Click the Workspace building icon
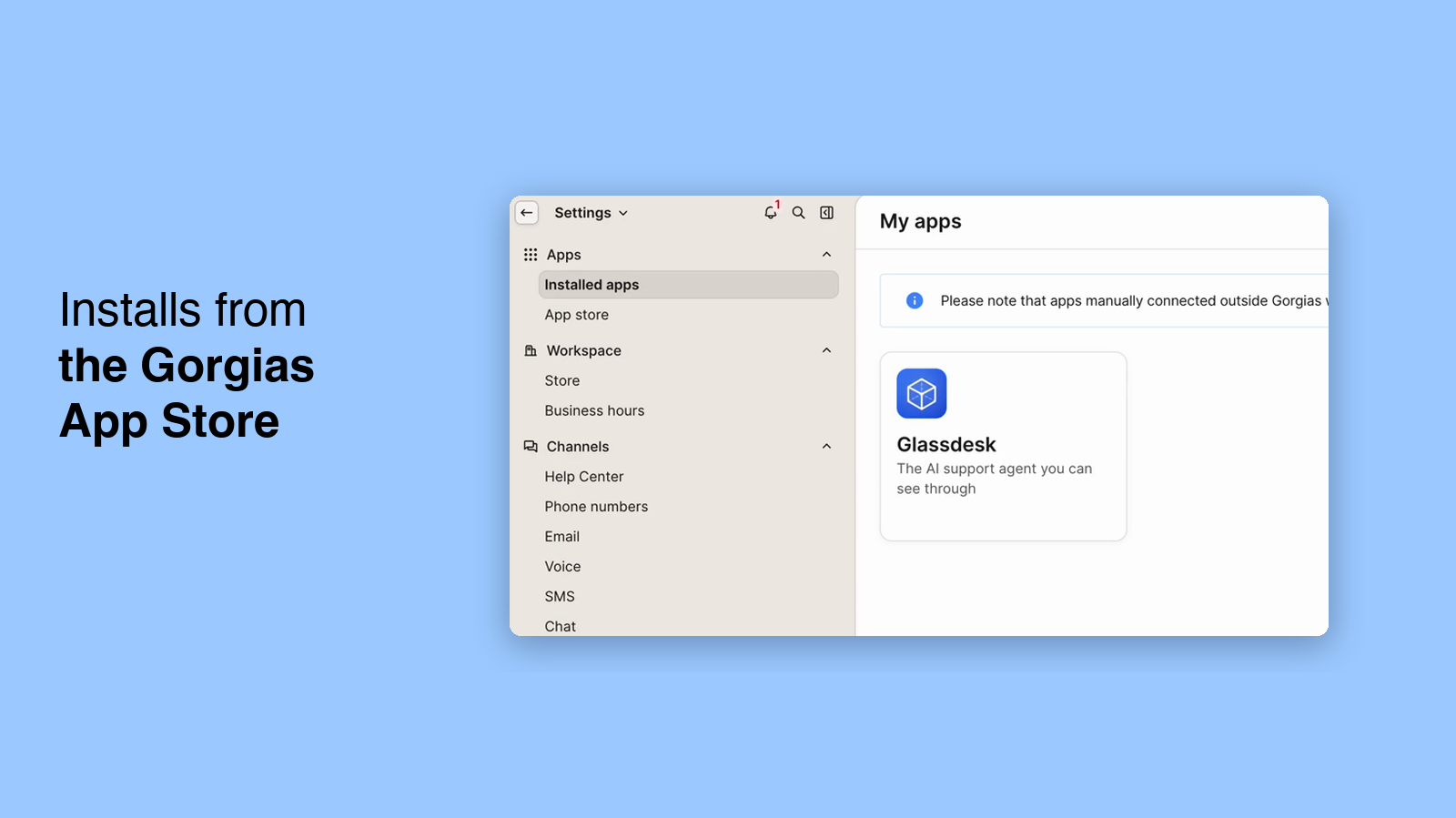The image size is (1456, 818). (x=531, y=350)
